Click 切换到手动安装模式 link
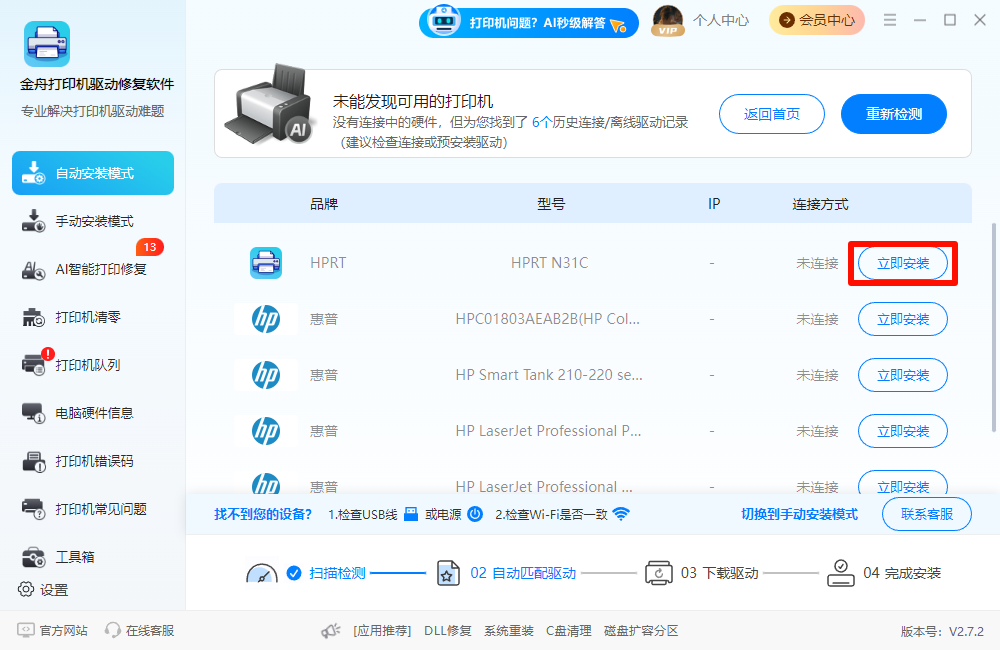Viewport: 1000px width, 650px height. (x=799, y=514)
